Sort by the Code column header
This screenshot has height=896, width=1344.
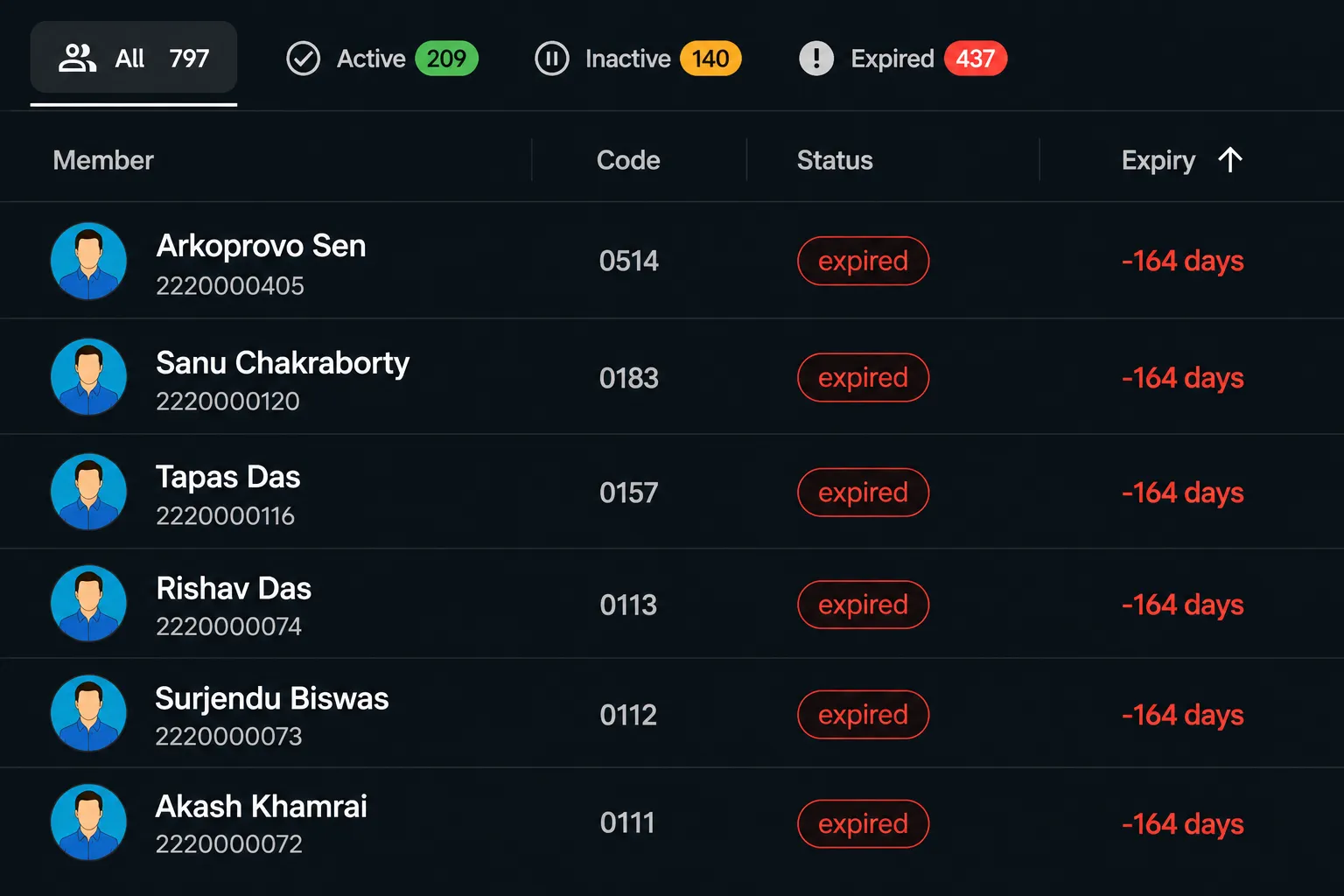point(628,160)
